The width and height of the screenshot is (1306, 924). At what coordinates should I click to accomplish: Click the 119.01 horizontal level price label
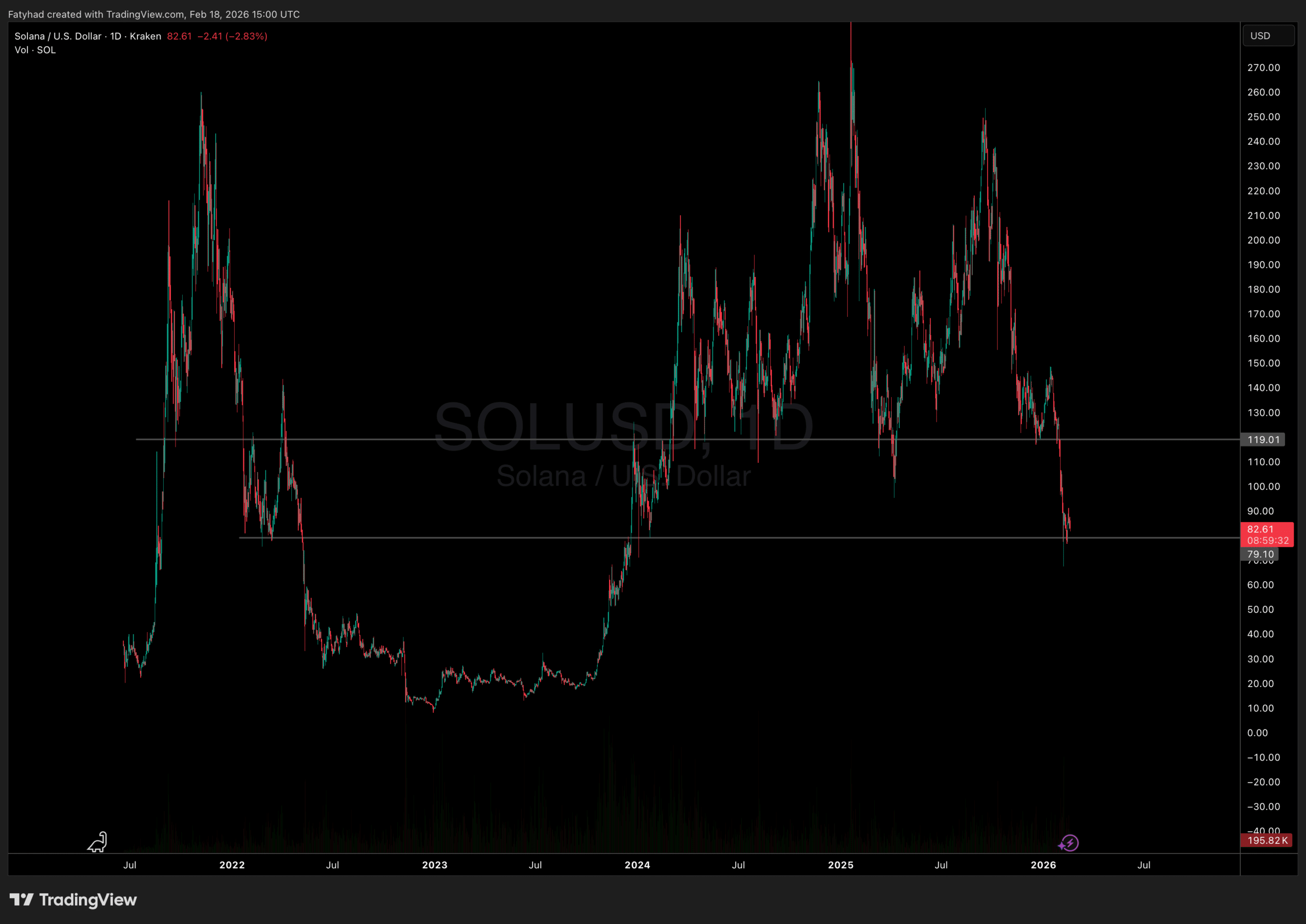[1264, 439]
